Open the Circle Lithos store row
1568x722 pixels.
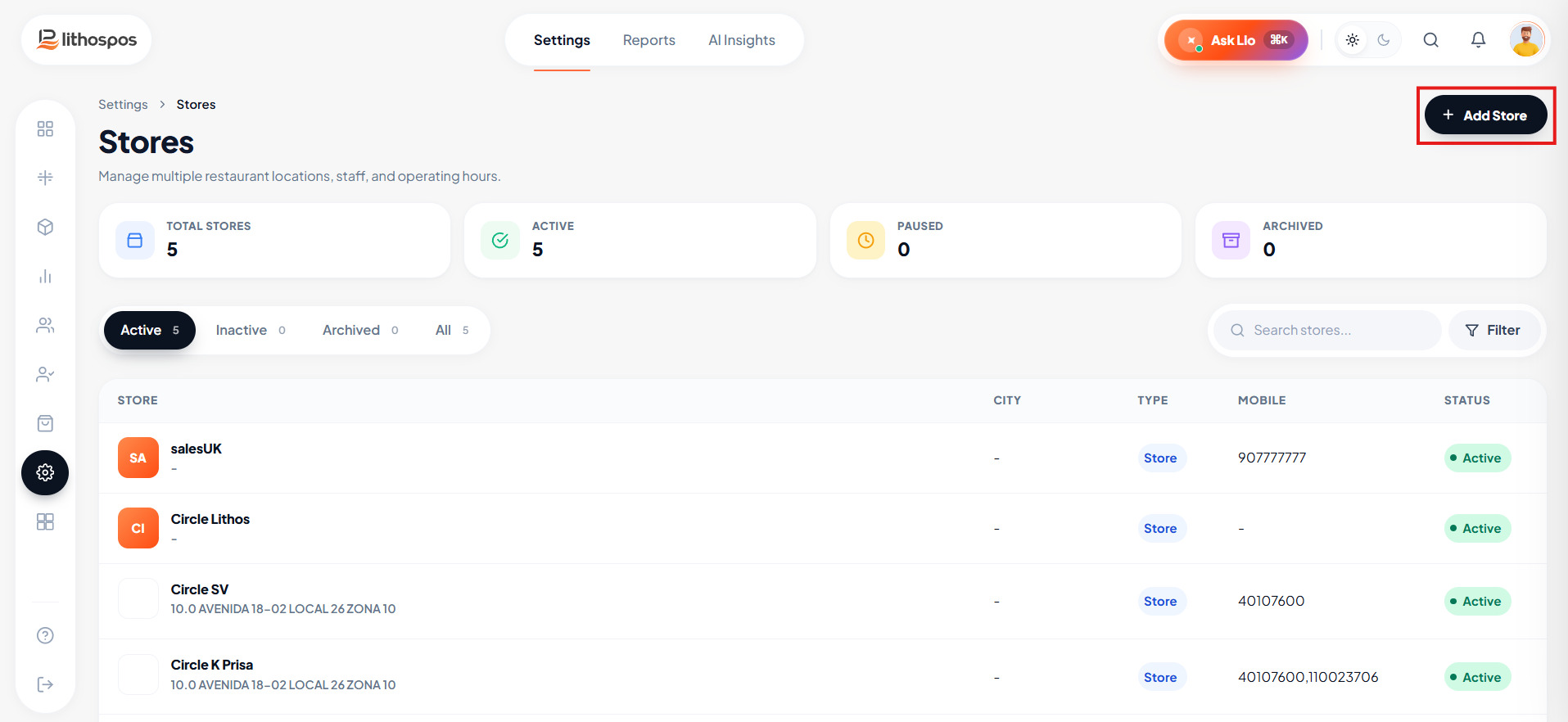(x=822, y=528)
